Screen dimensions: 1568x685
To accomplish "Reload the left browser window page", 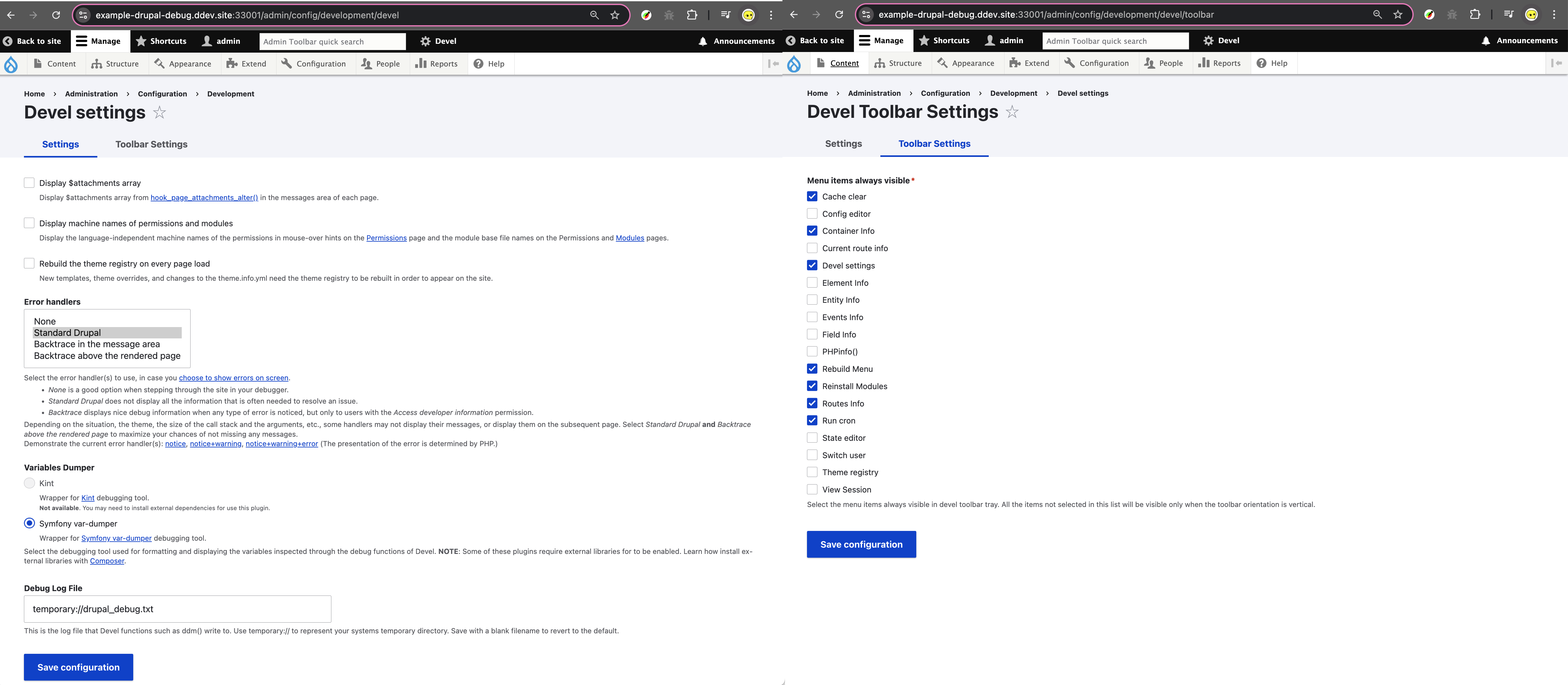I will 56,15.
